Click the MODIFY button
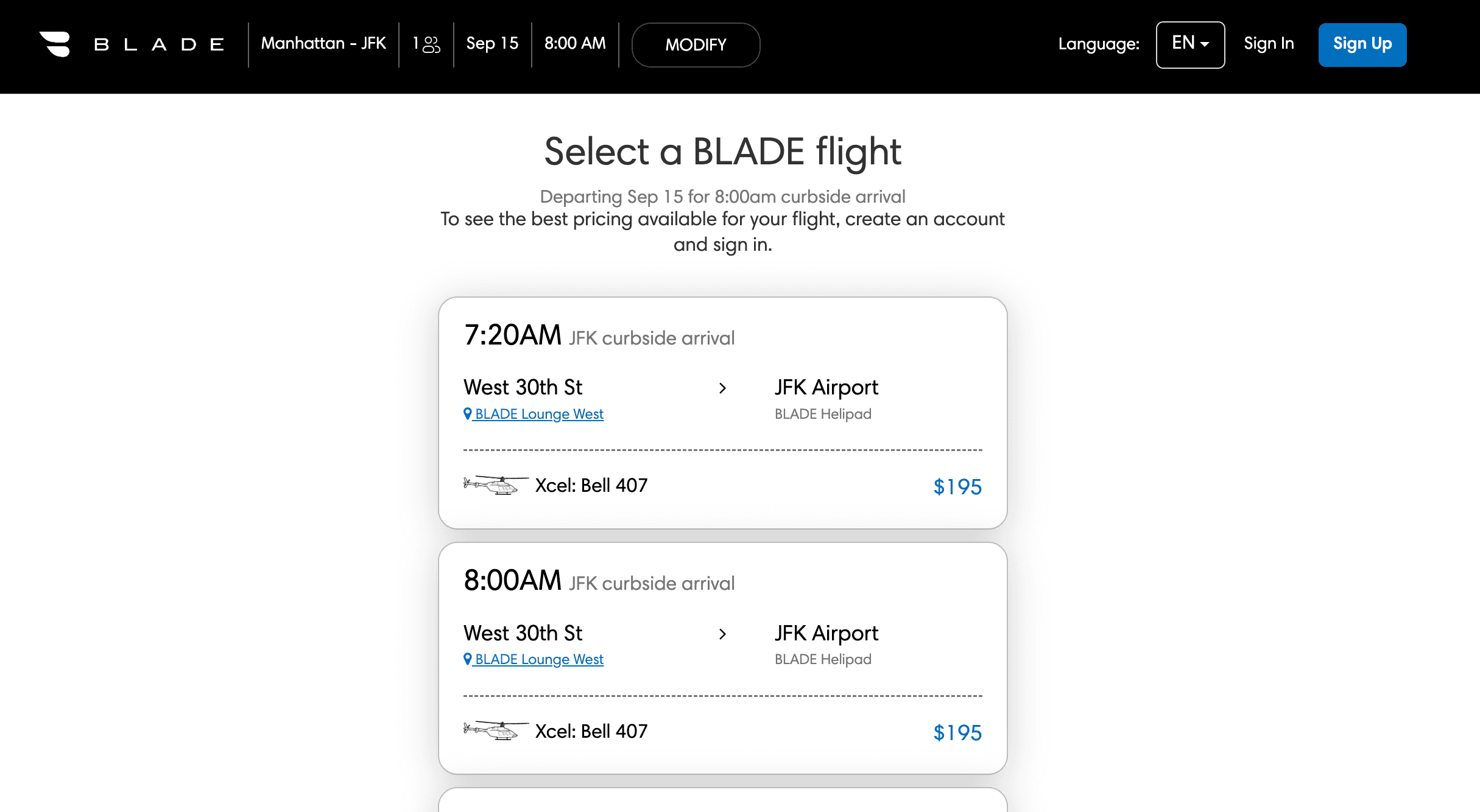The image size is (1480, 812). pos(696,44)
